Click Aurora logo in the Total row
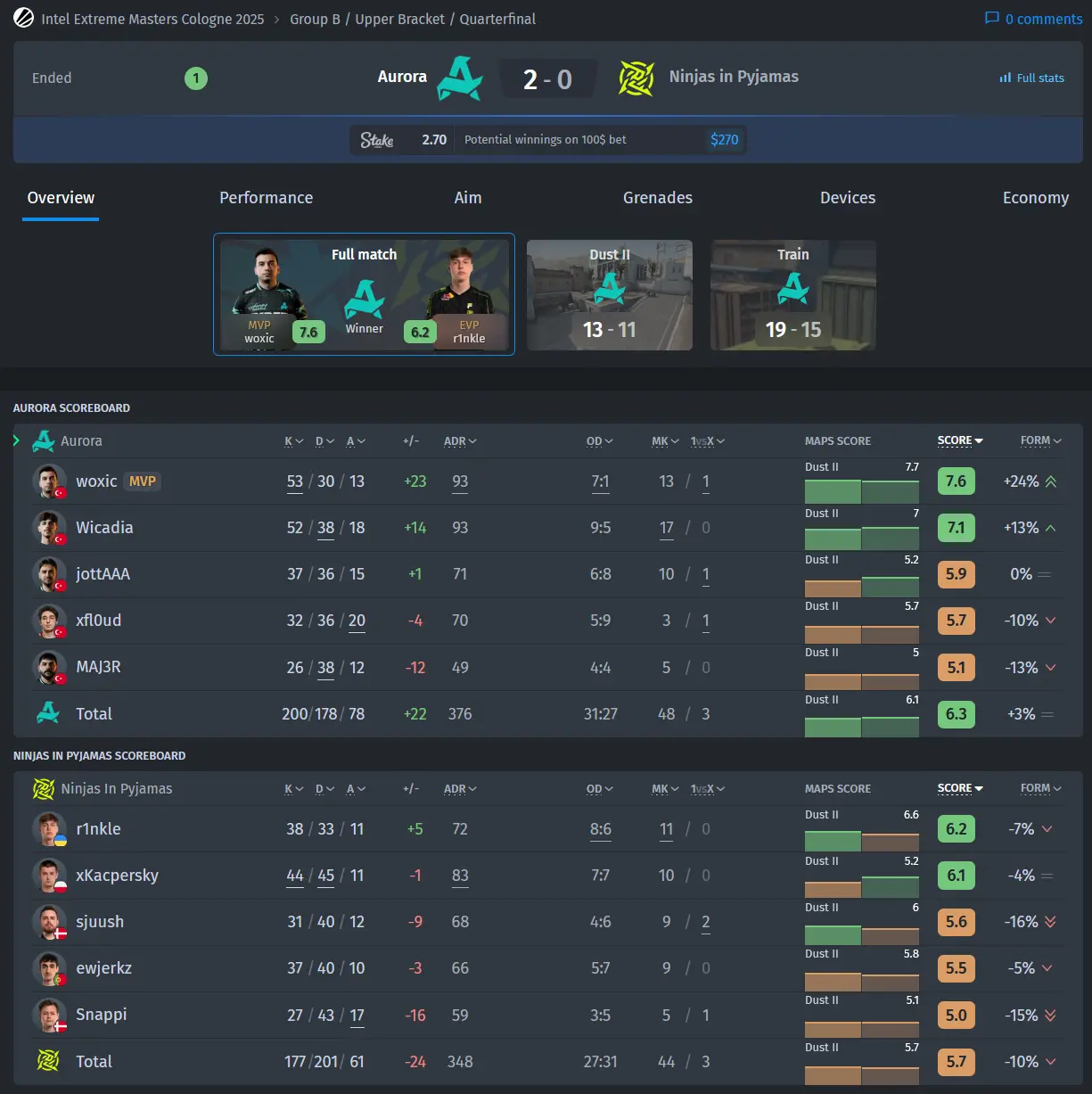This screenshot has width=1092, height=1094. [x=48, y=713]
